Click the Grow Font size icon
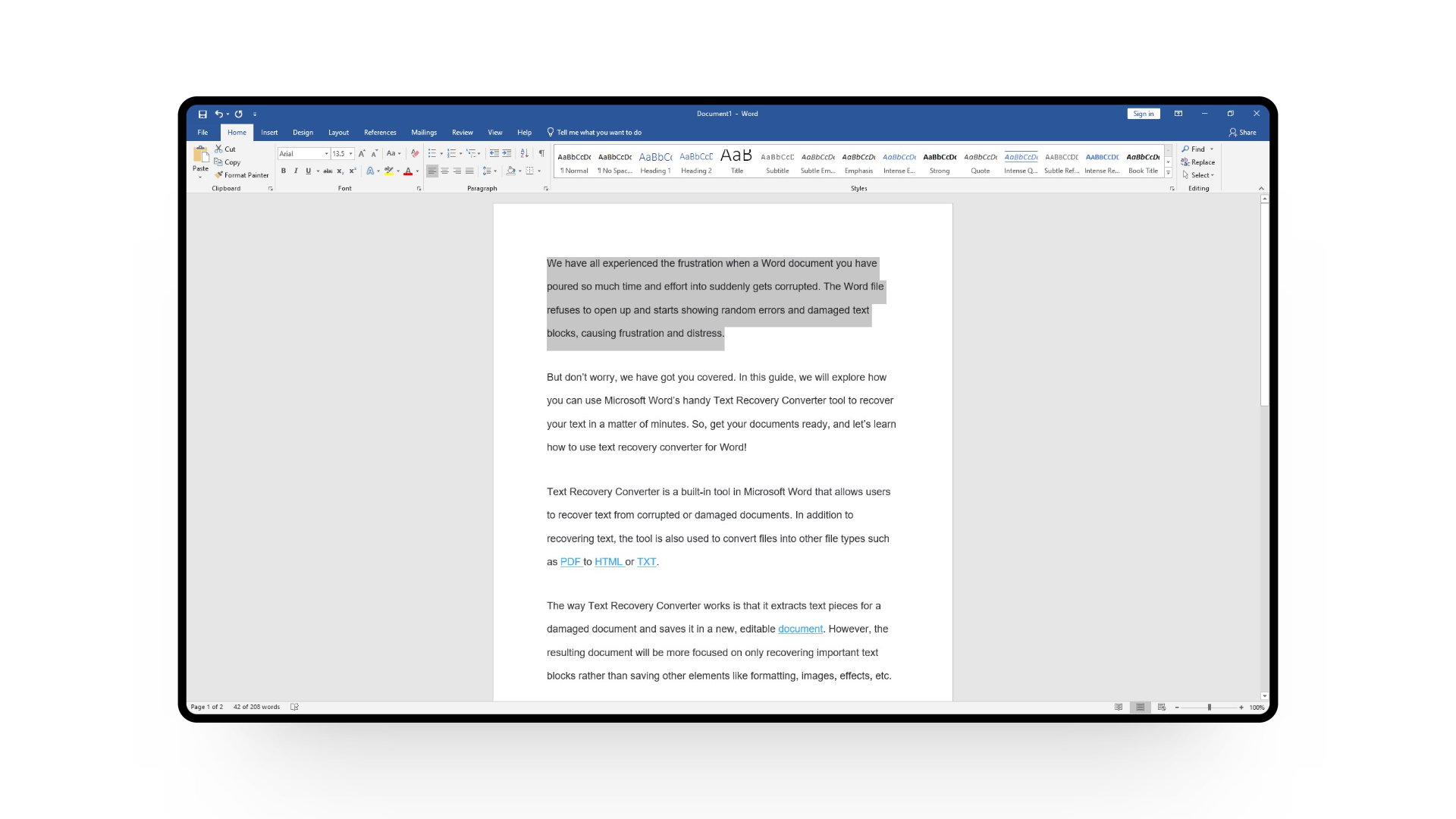The image size is (1456, 819). point(362,153)
